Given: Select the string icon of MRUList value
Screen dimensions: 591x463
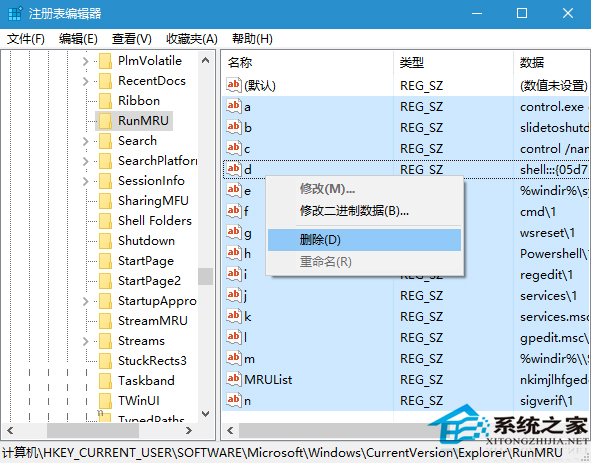Looking at the screenshot, I should pos(234,379).
